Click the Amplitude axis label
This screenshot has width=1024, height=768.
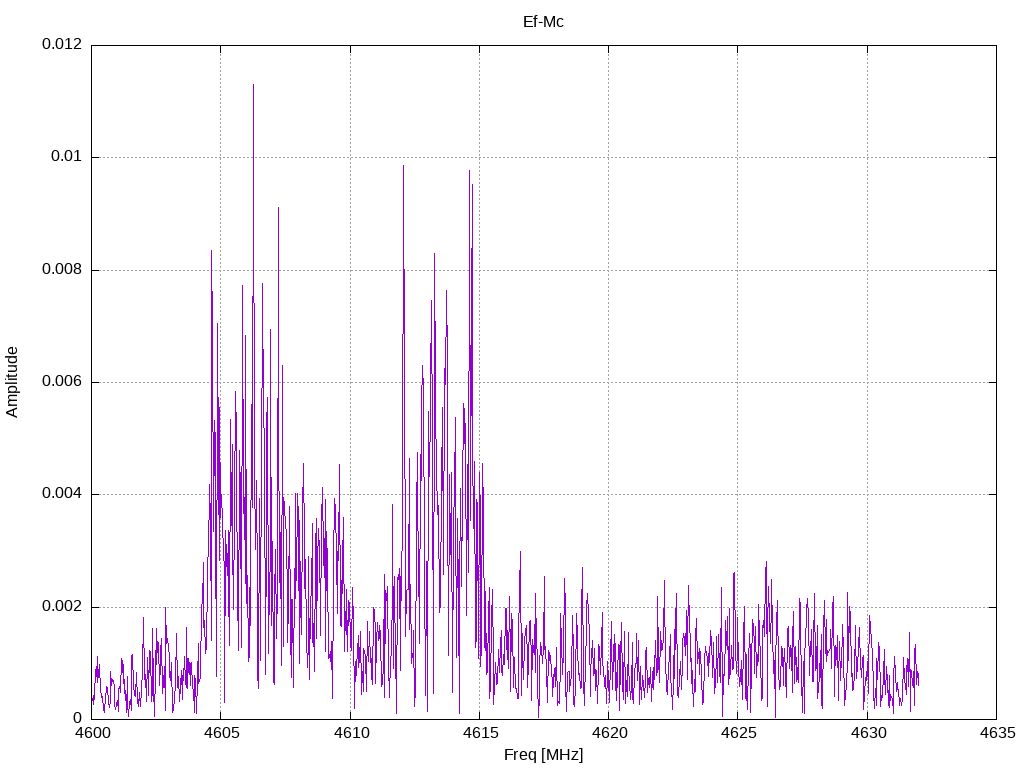[12, 382]
